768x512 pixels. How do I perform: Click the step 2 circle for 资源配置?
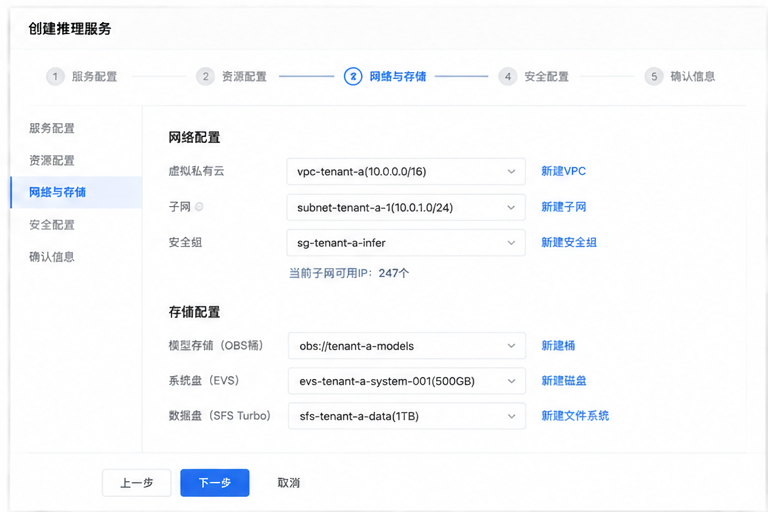coord(205,76)
